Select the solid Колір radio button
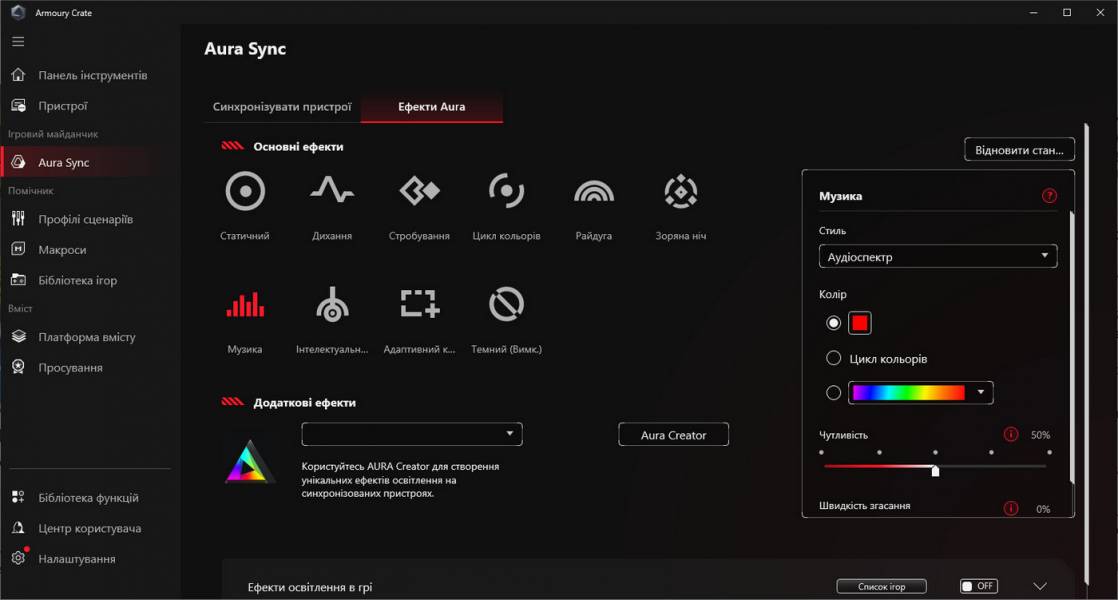Viewport: 1118px width, 600px height. point(833,322)
